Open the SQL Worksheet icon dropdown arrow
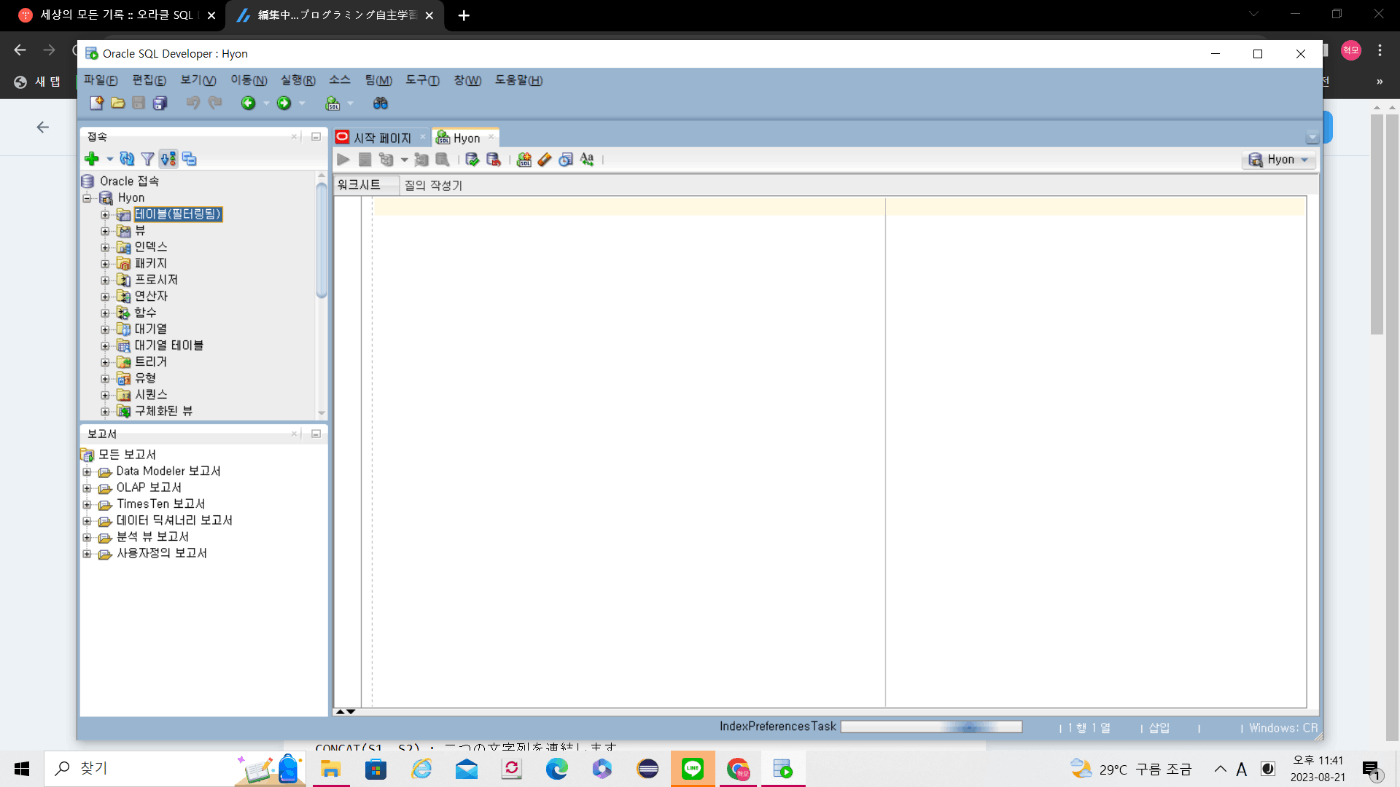Screen dimensions: 1400x787 click(350, 103)
